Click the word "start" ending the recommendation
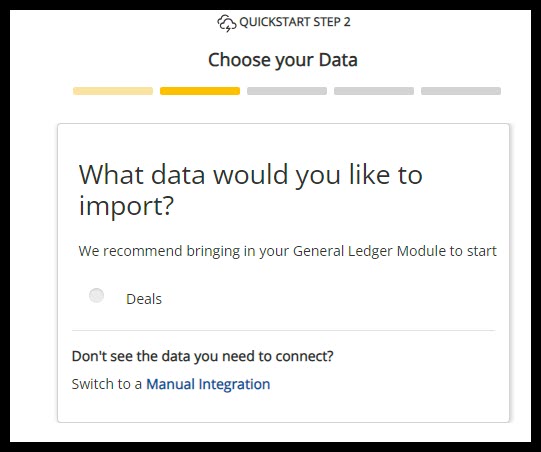 482,251
